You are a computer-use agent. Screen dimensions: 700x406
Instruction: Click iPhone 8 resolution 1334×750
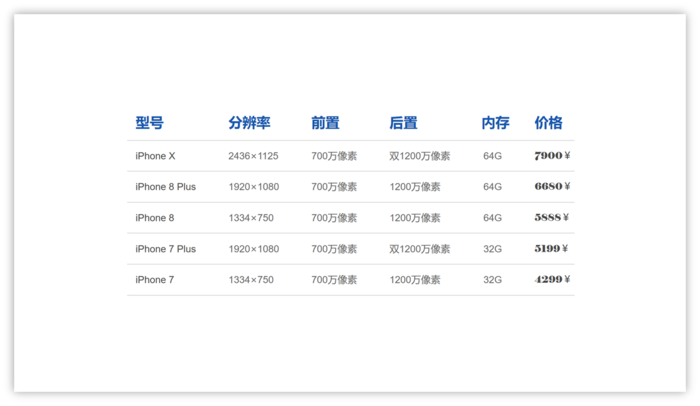[x=251, y=218]
